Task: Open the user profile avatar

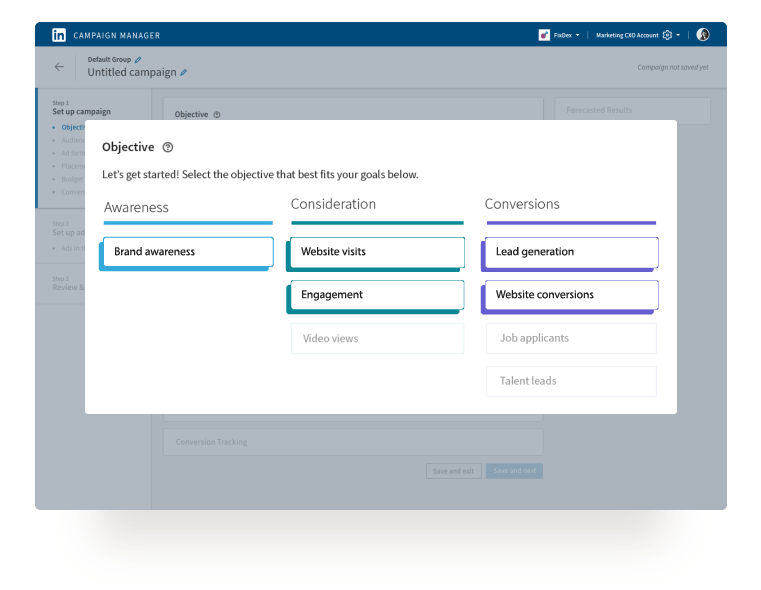Action: pyautogui.click(x=703, y=35)
